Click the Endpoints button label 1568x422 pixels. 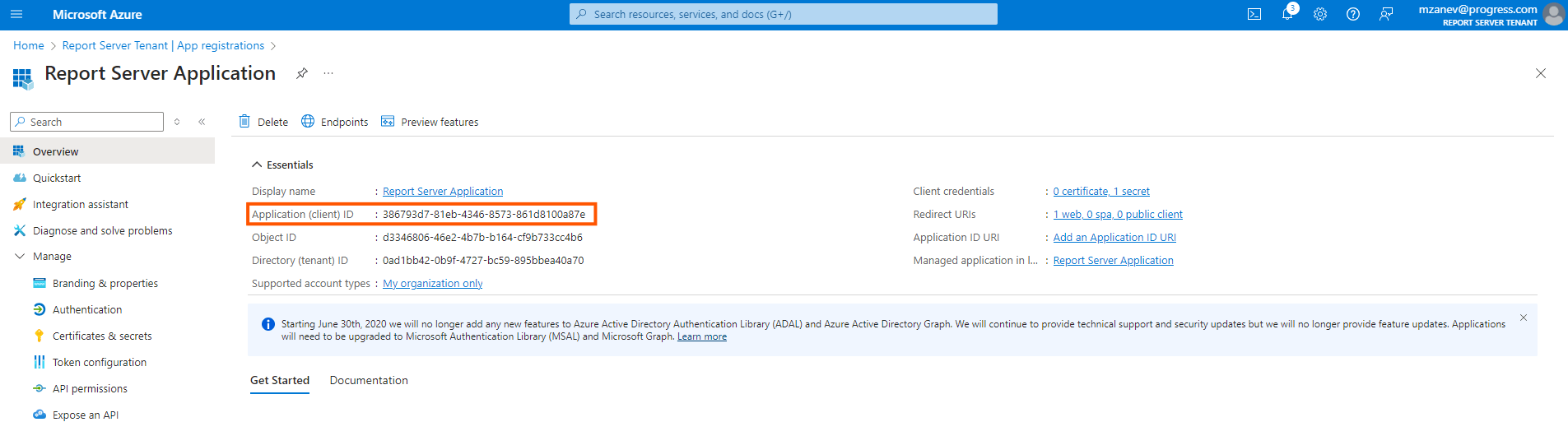(x=344, y=122)
